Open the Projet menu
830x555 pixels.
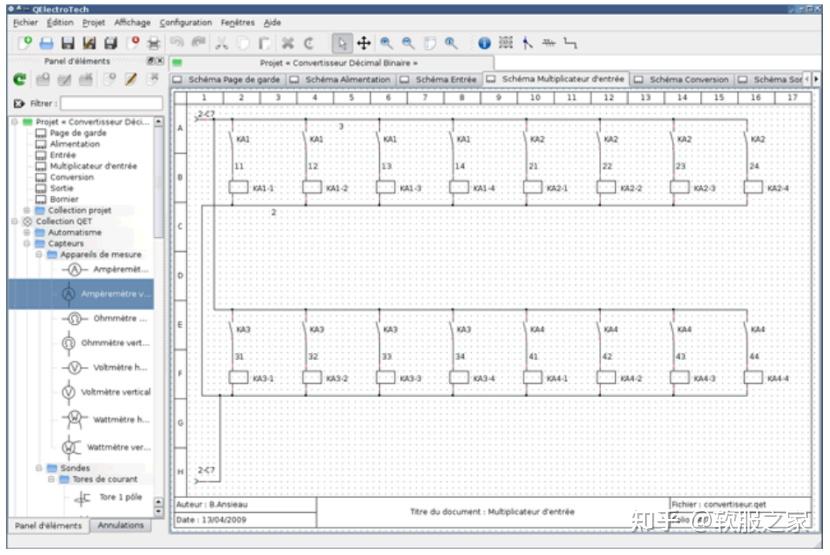(94, 22)
